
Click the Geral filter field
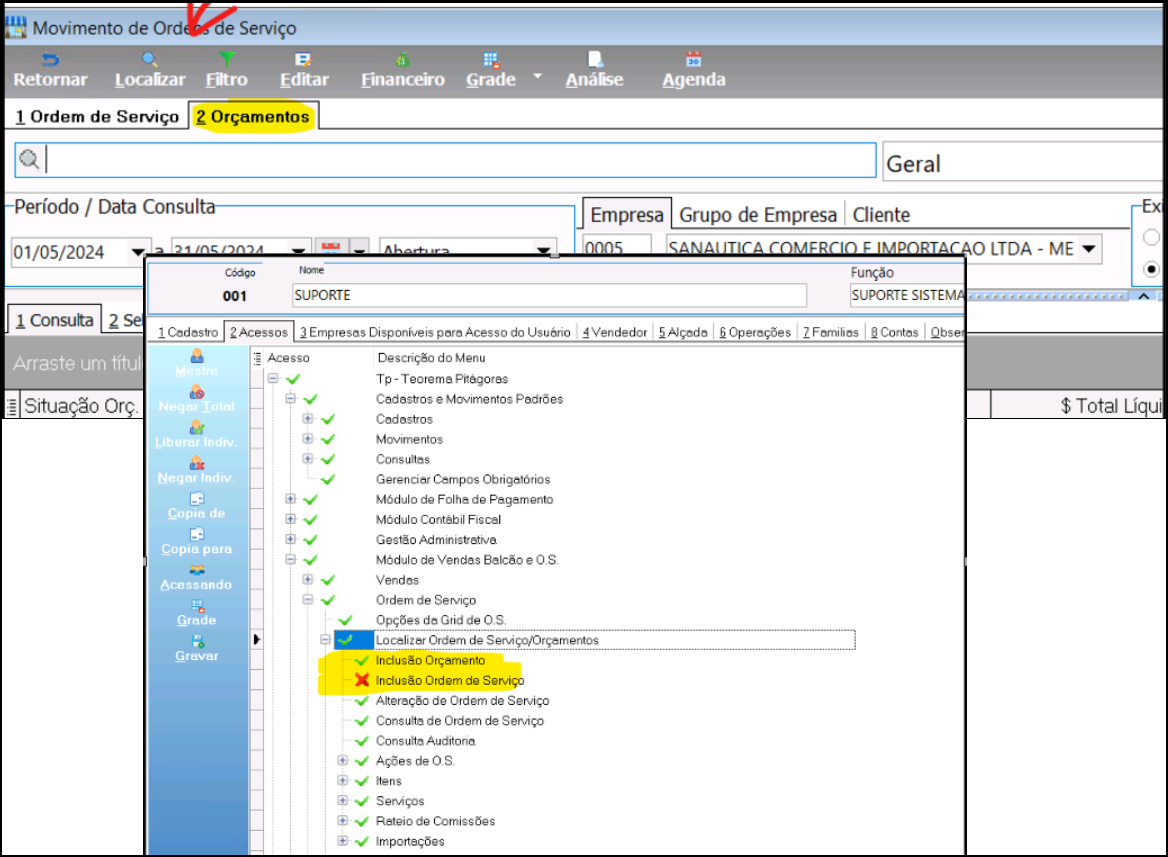(x=1023, y=162)
